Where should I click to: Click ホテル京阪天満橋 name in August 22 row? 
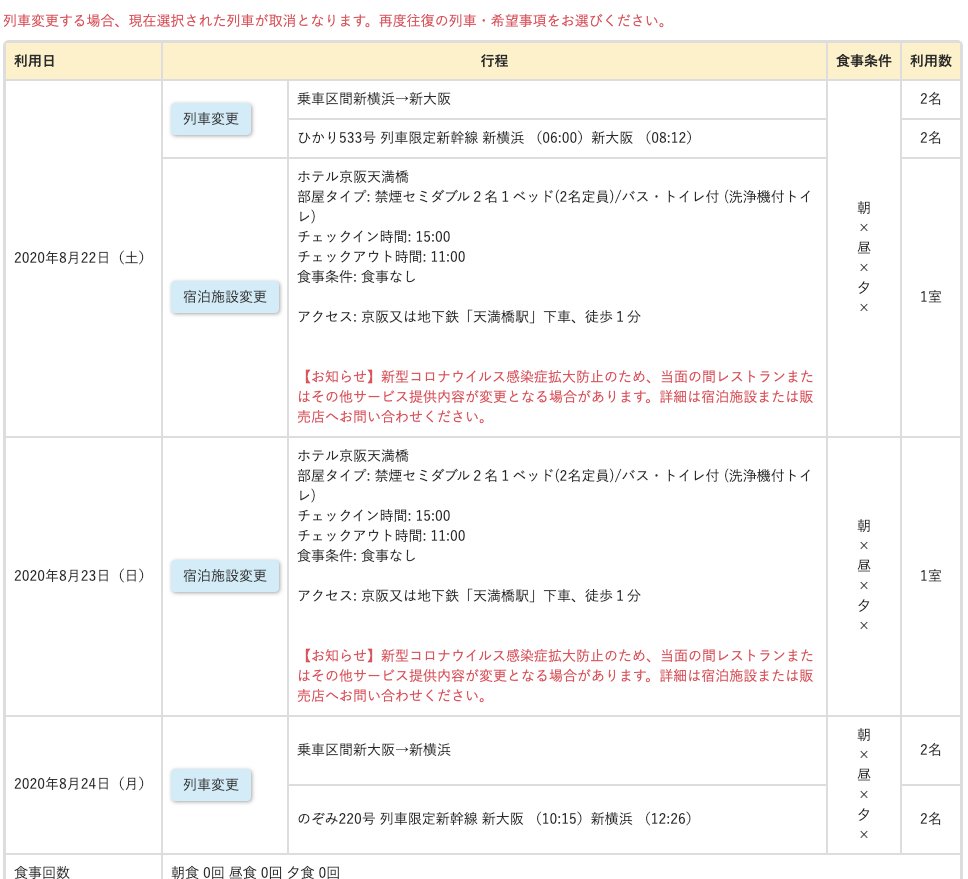coord(353,177)
